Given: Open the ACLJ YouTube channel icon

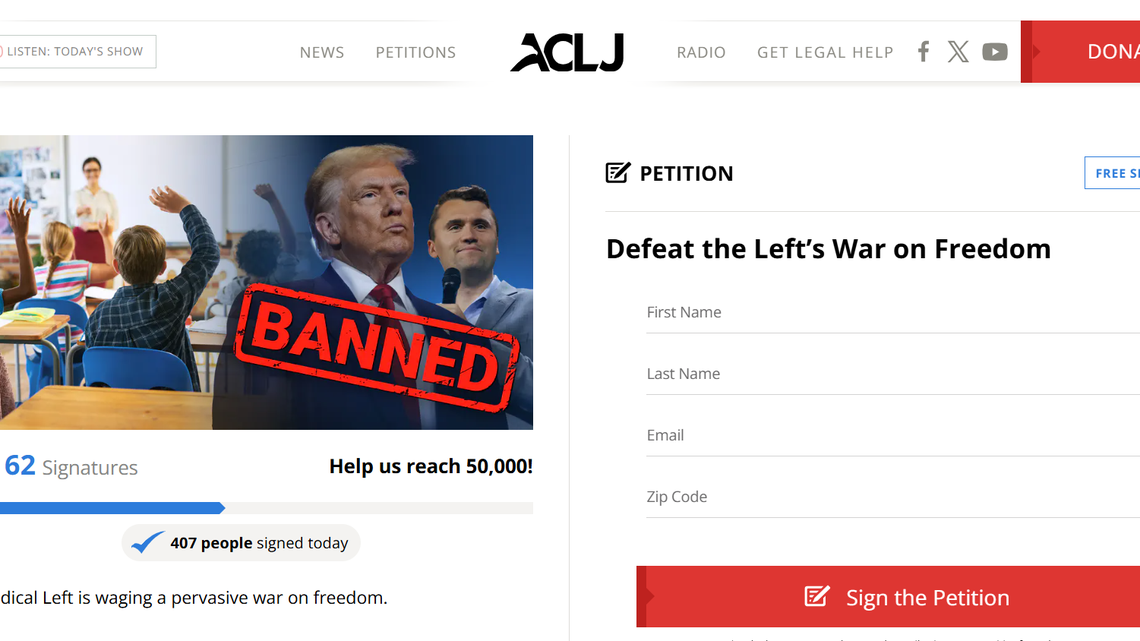Looking at the screenshot, I should point(994,51).
